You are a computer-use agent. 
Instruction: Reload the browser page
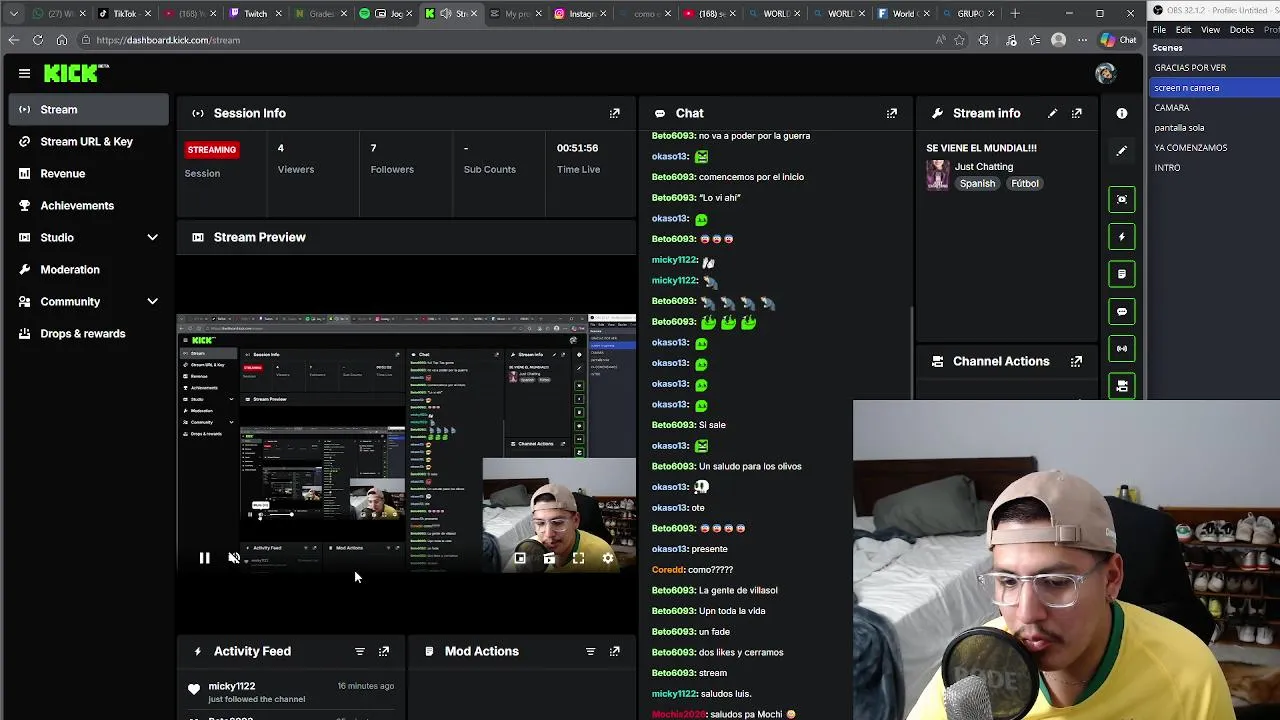point(37,40)
